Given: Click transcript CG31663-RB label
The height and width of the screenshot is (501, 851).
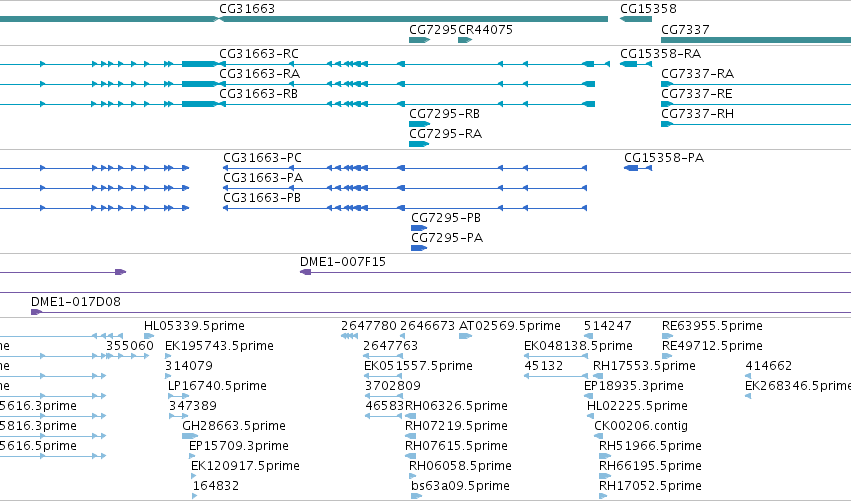Looking at the screenshot, I should point(258,94).
